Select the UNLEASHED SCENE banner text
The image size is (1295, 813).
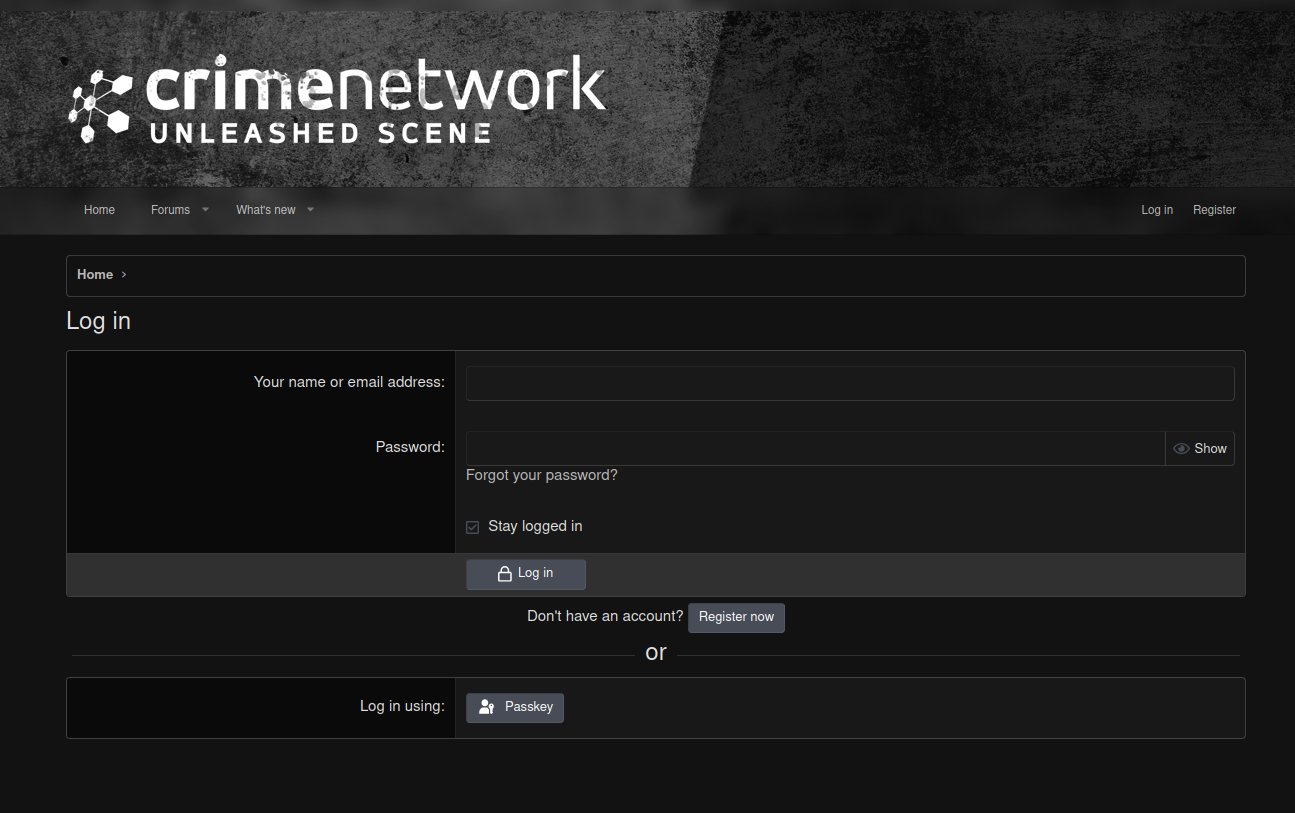point(320,133)
